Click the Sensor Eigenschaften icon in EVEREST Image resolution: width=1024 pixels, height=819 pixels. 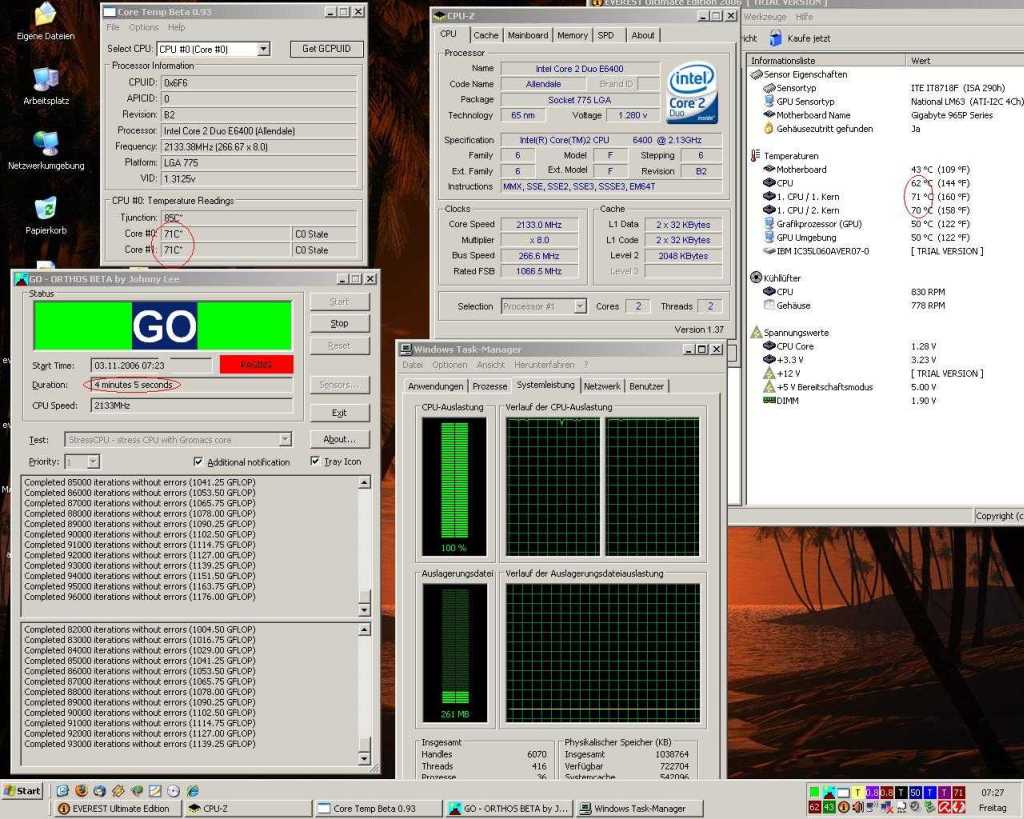756,74
